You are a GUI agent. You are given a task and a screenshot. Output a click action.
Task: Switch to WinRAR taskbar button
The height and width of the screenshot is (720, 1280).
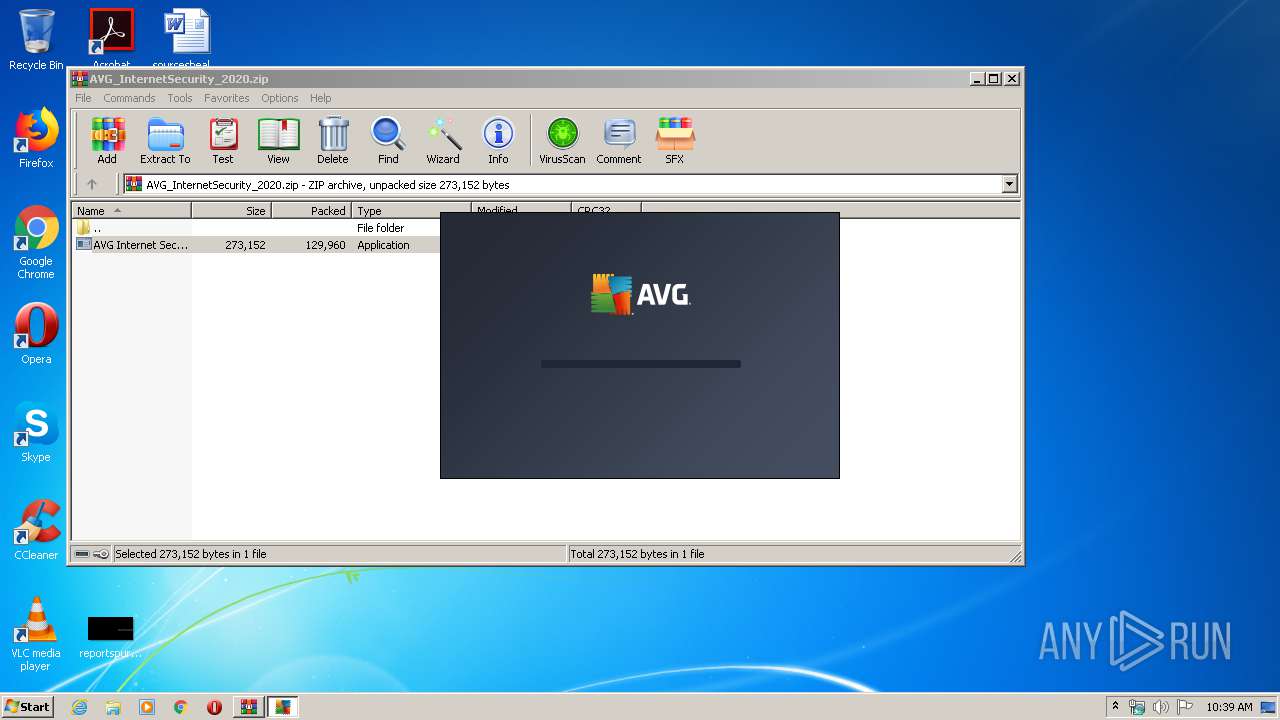pyautogui.click(x=248, y=707)
